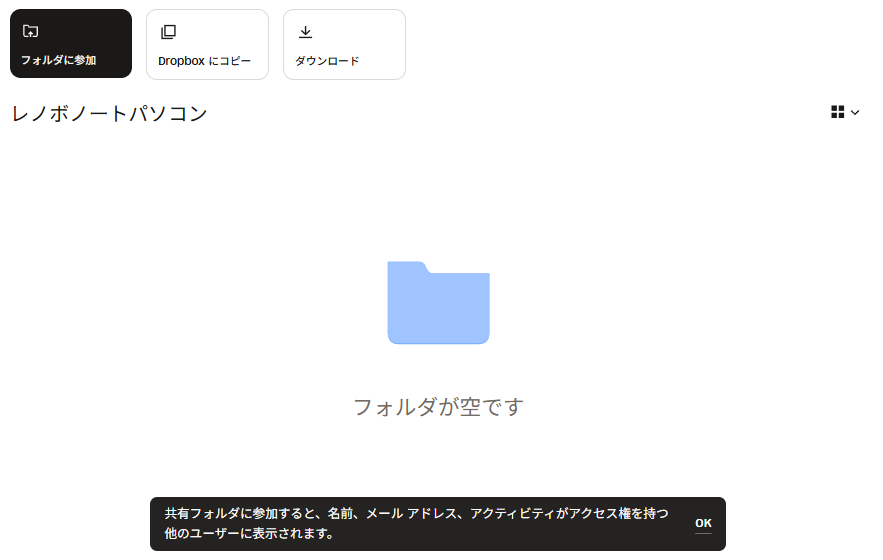Click the shared folder notice text in banner
Screen dimensions: 883x560
[x=416, y=523]
